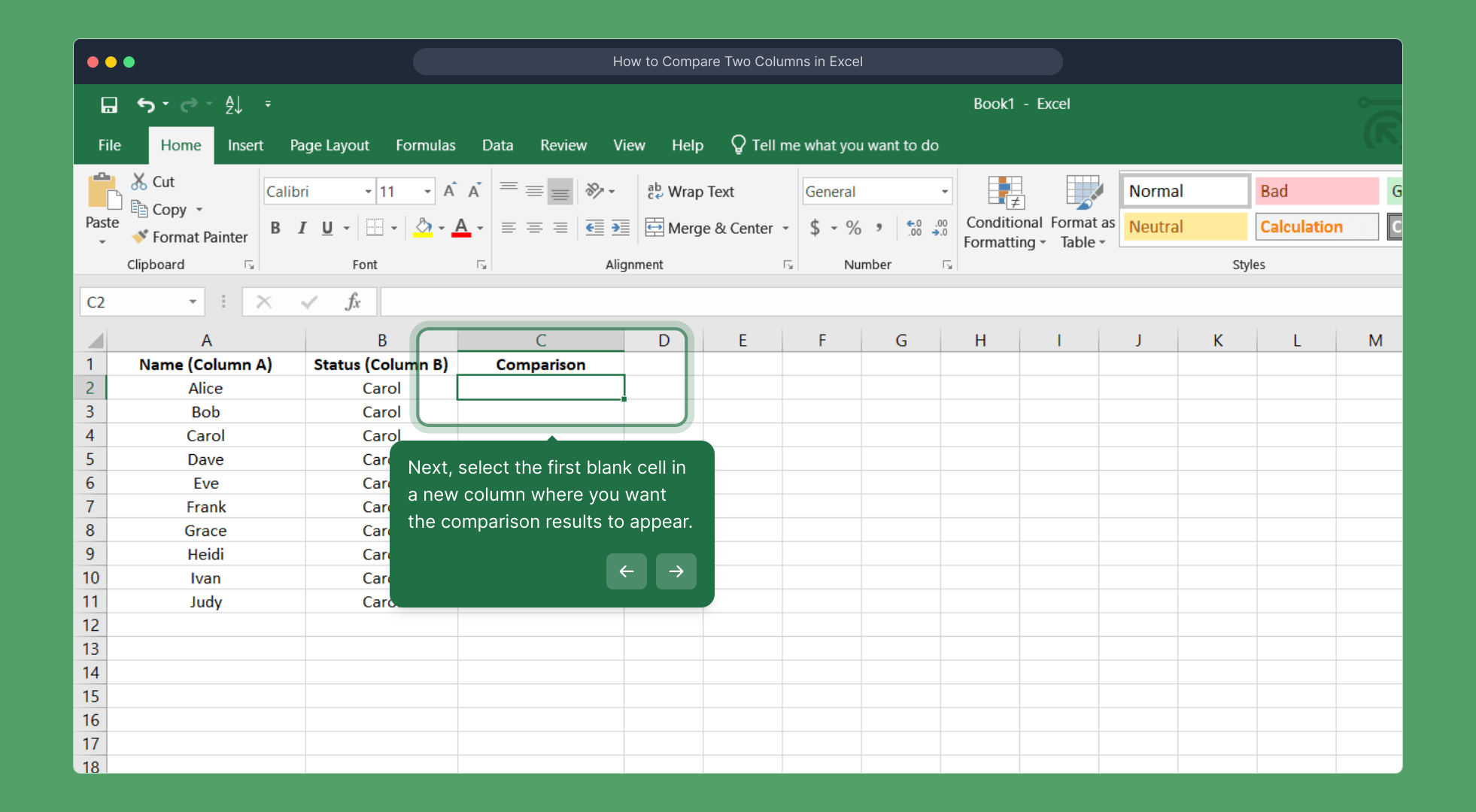
Task: Toggle bold formatting
Action: (x=275, y=227)
